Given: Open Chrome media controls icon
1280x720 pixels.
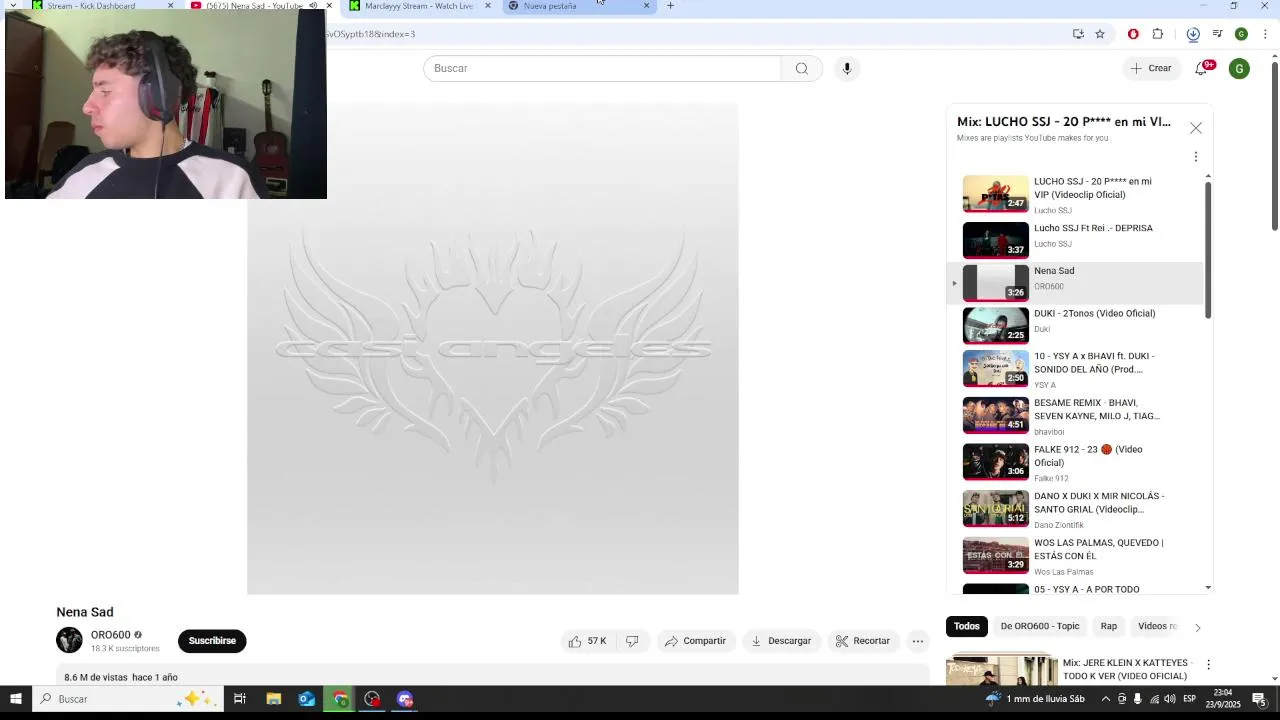Looking at the screenshot, I should (x=1217, y=34).
